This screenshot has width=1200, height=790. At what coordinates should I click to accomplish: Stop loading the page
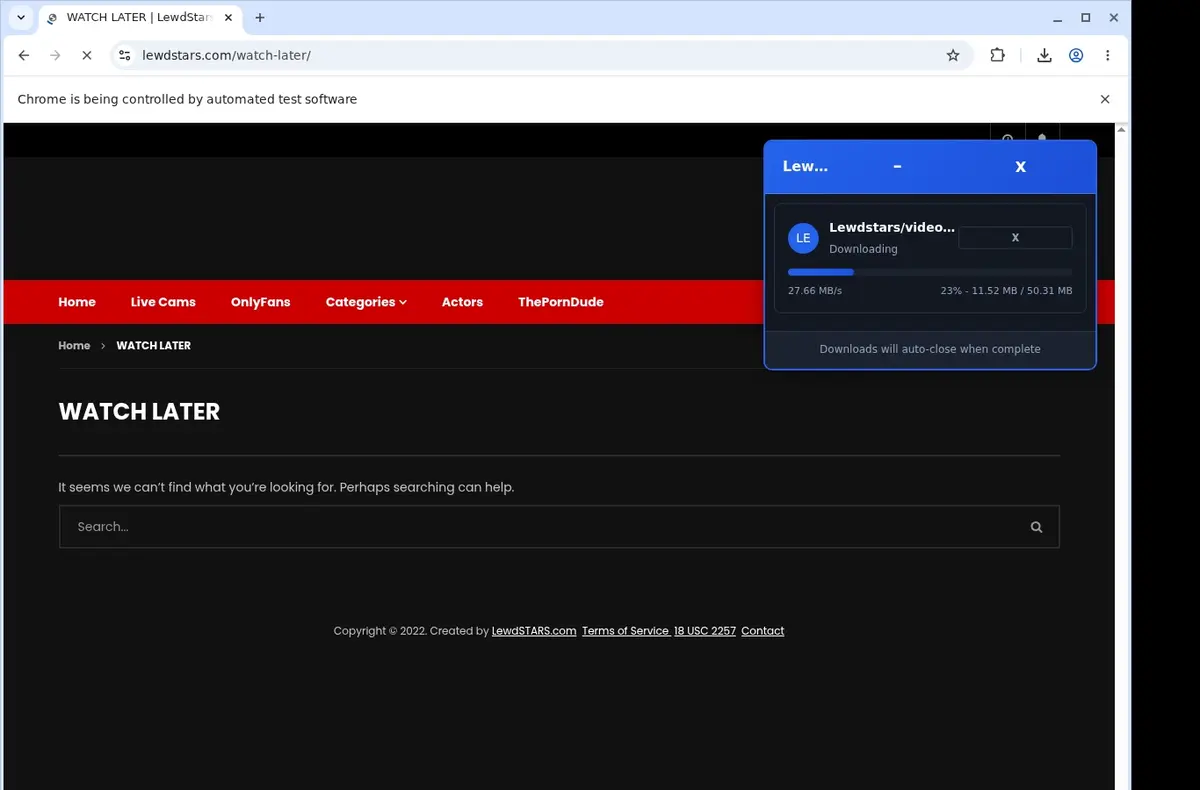point(86,56)
